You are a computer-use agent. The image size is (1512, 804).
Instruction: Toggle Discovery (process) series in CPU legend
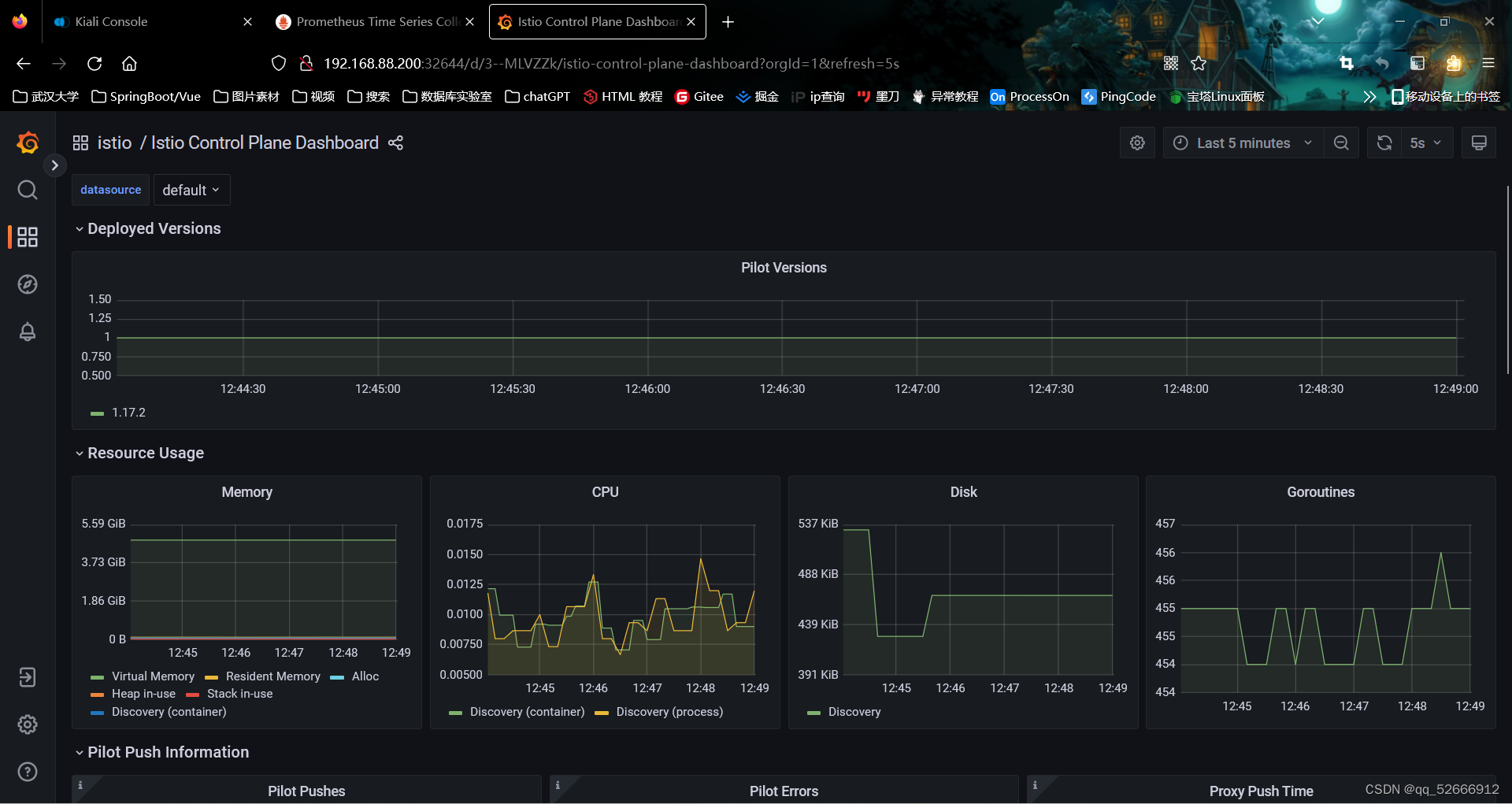(x=669, y=712)
